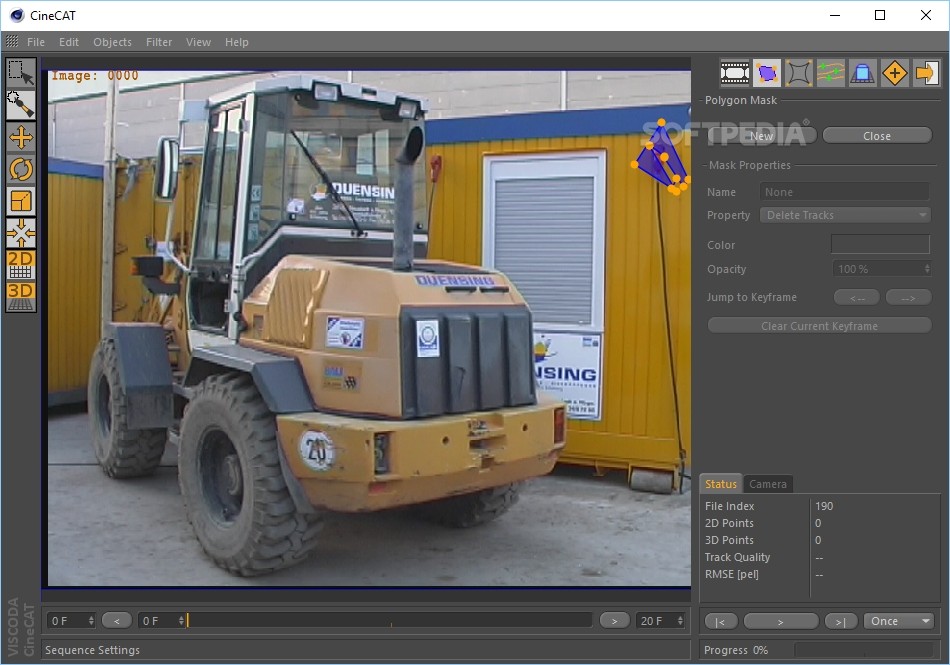This screenshot has height=665, width=950.
Task: Minimize the CineCAT window
Action: [x=835, y=15]
